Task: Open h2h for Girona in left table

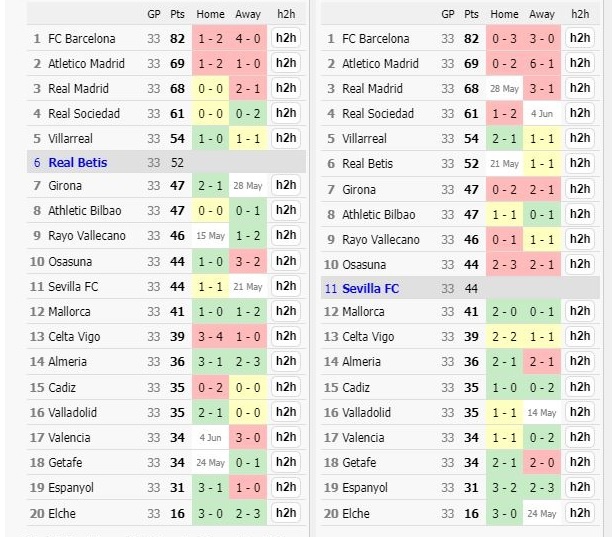Action: 286,185
